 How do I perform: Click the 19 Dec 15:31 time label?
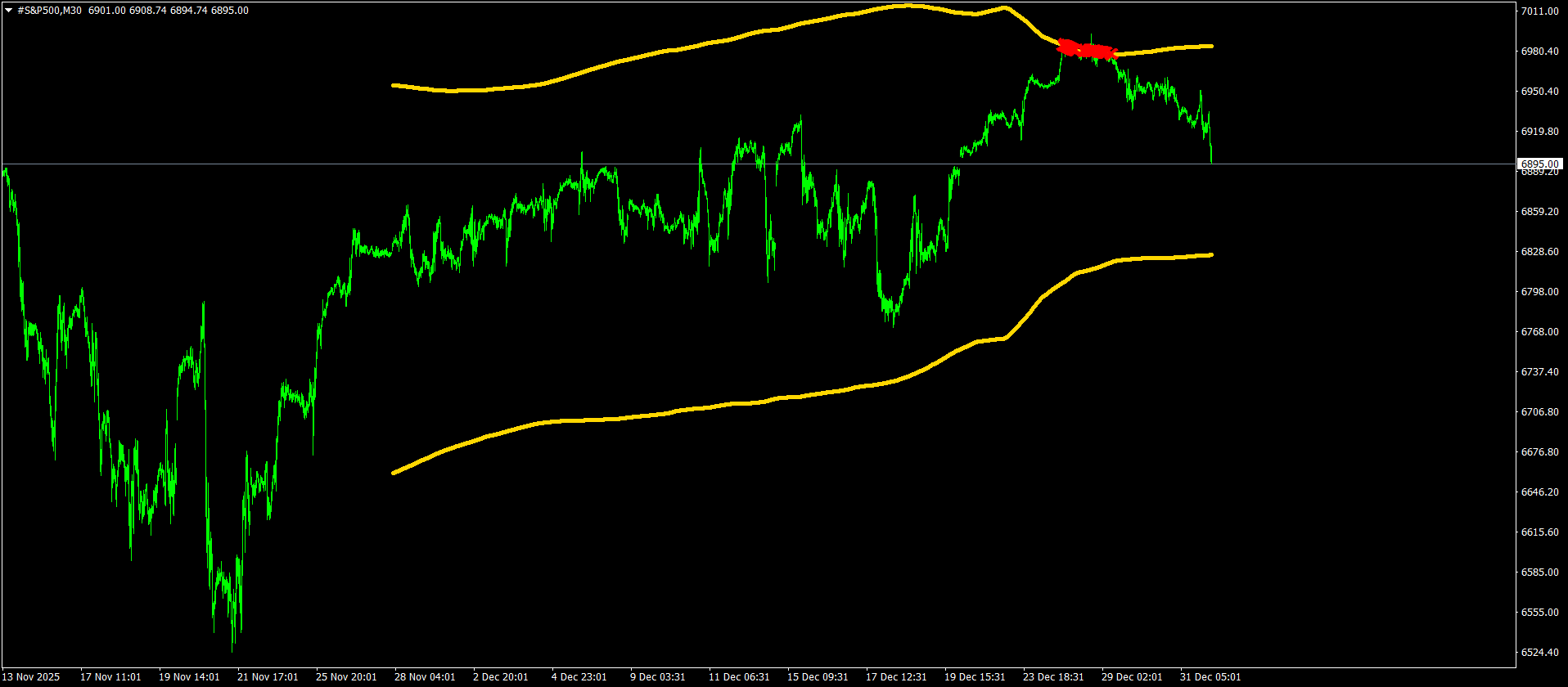click(975, 677)
